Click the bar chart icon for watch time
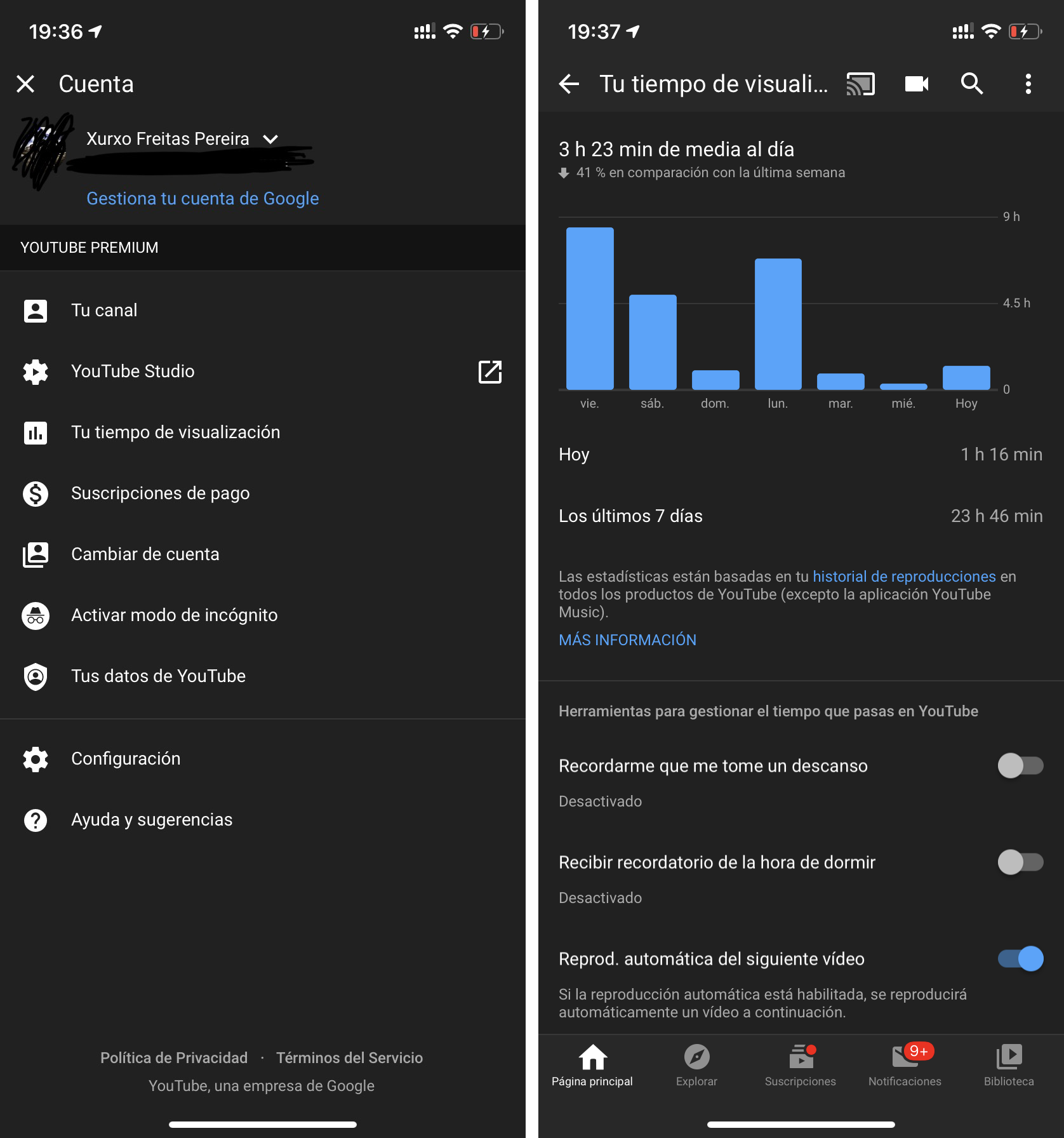Image resolution: width=1064 pixels, height=1138 pixels. pyautogui.click(x=36, y=432)
